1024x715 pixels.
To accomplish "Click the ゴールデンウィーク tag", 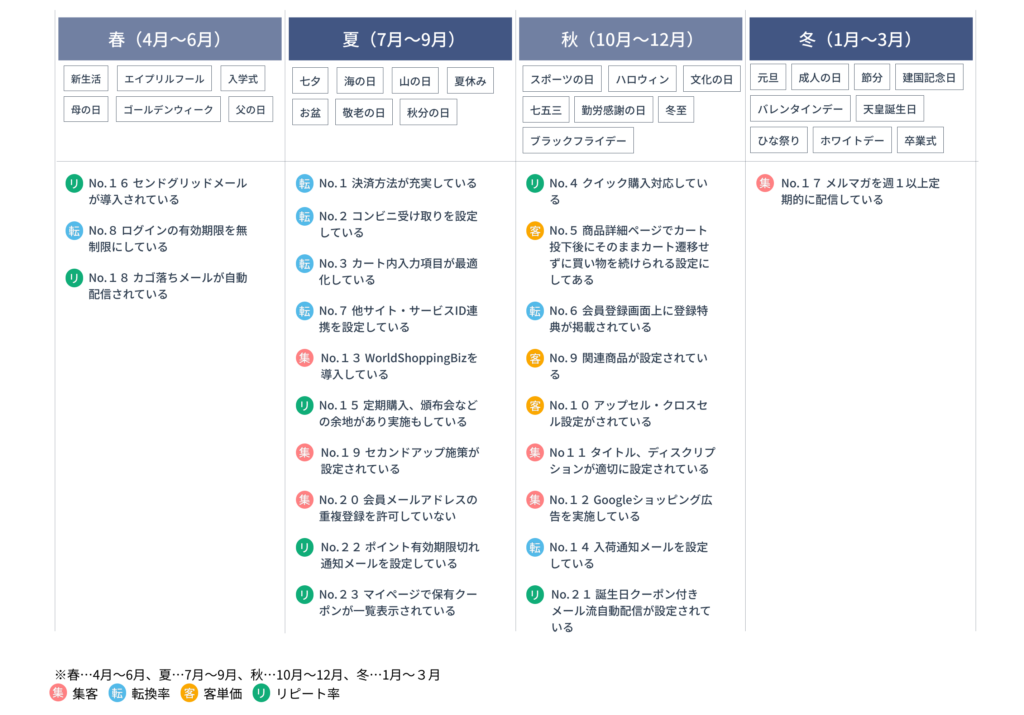I will 168,109.
